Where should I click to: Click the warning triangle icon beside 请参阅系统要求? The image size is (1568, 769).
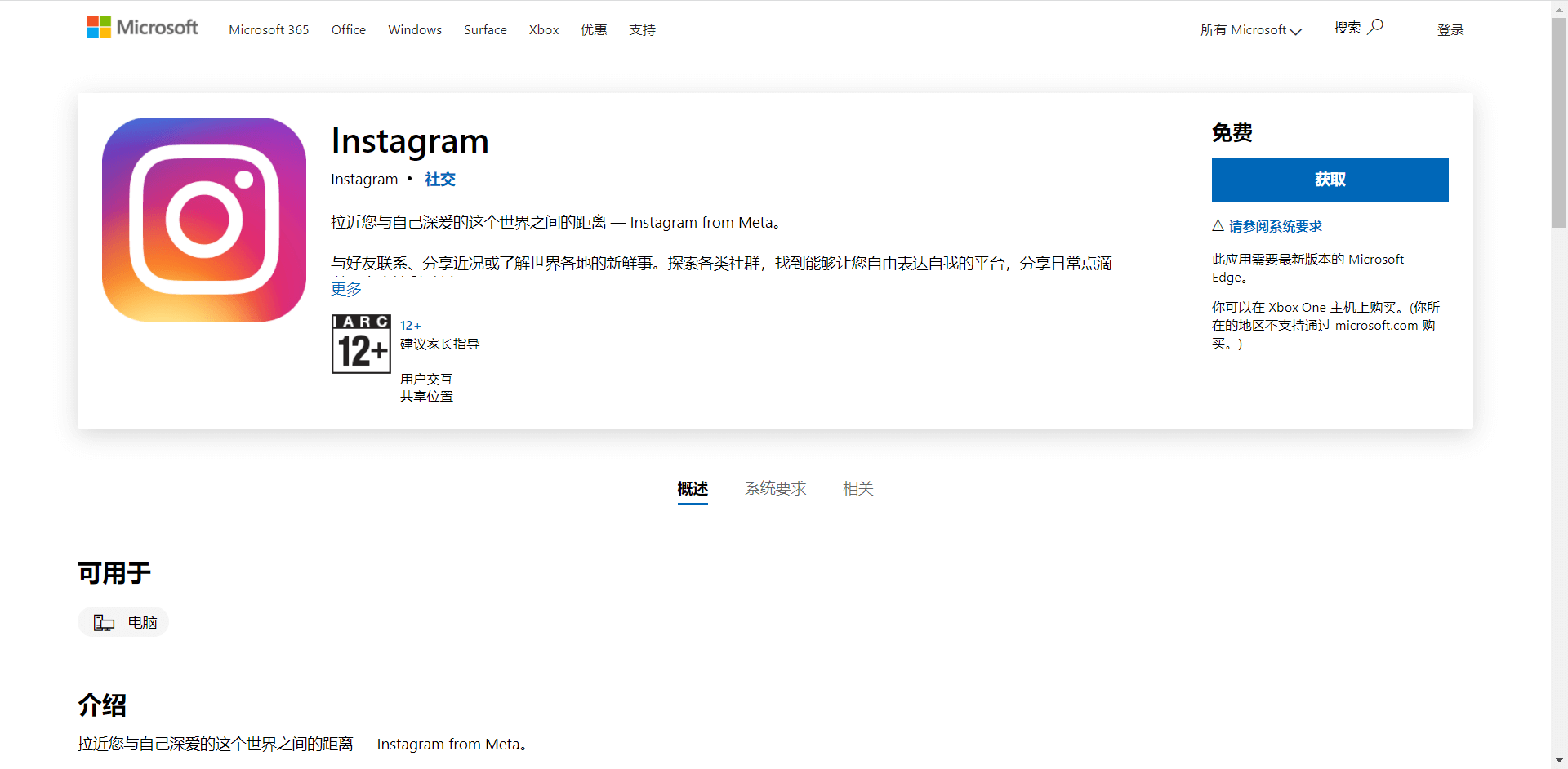(x=1218, y=225)
